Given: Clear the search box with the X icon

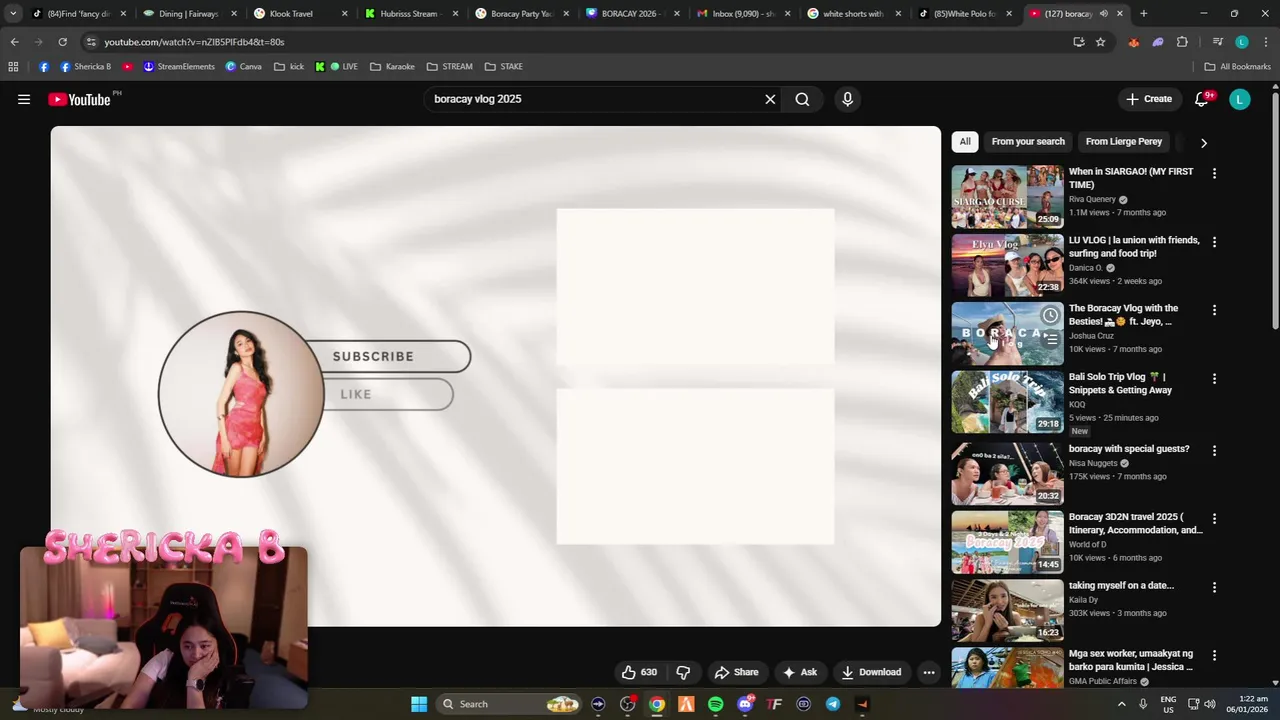Looking at the screenshot, I should (770, 99).
